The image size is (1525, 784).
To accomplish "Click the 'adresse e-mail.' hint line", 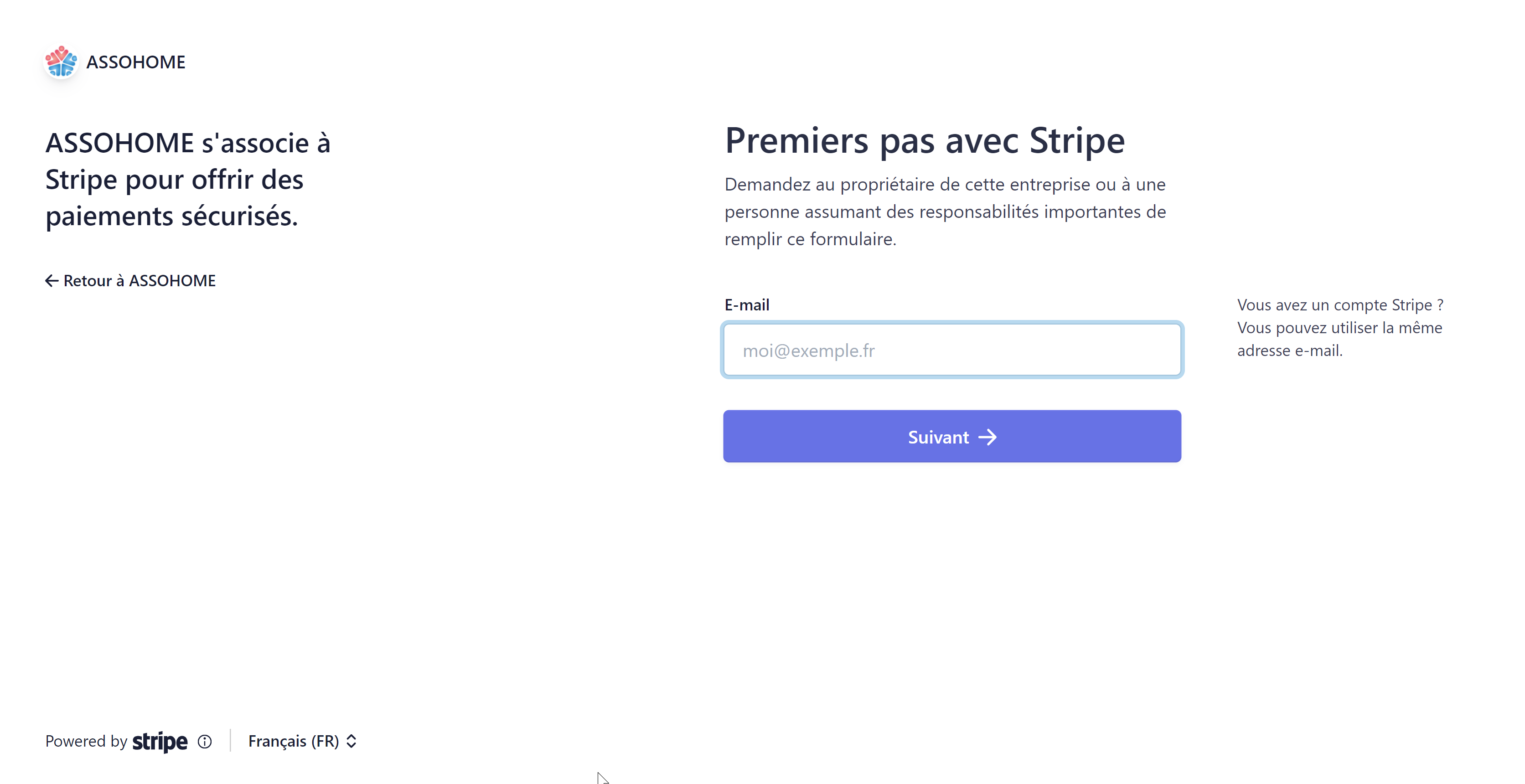I will [x=1289, y=350].
